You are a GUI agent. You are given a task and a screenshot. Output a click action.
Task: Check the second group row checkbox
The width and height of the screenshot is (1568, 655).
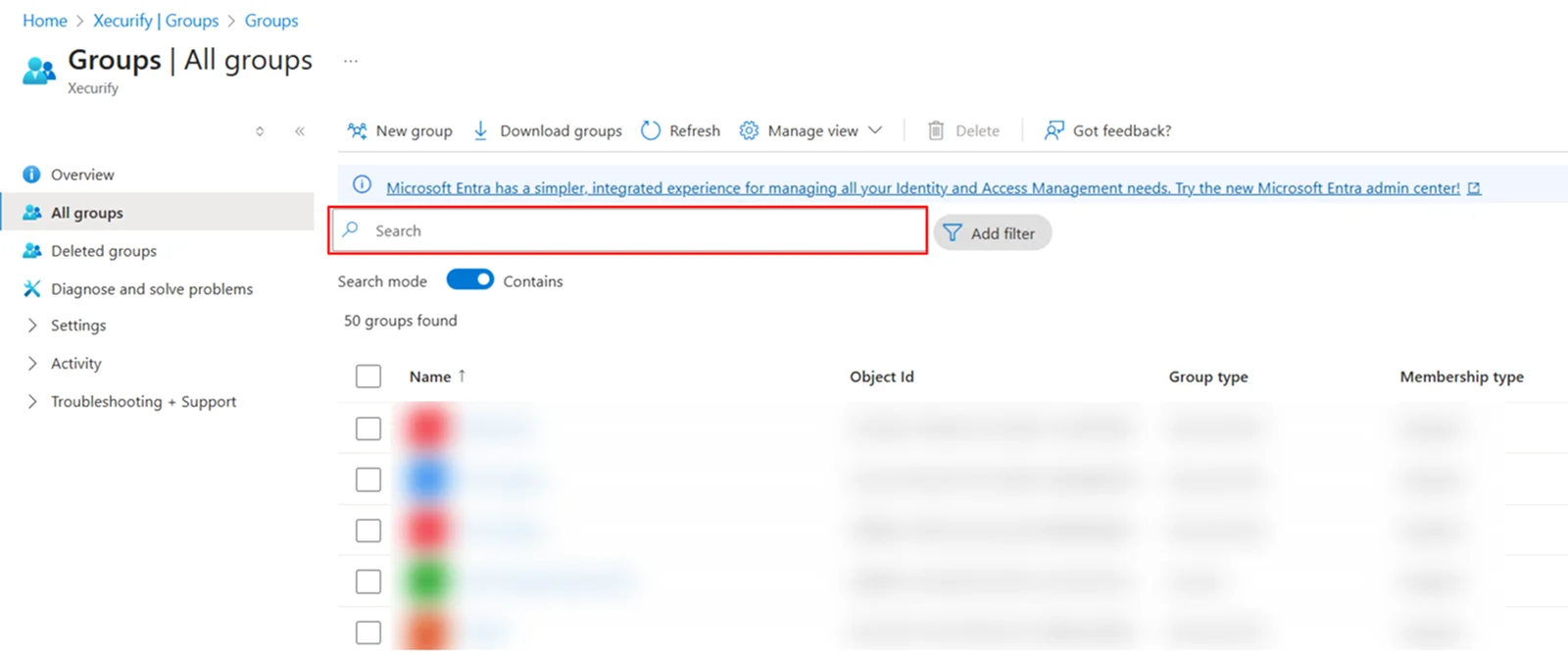click(x=368, y=479)
